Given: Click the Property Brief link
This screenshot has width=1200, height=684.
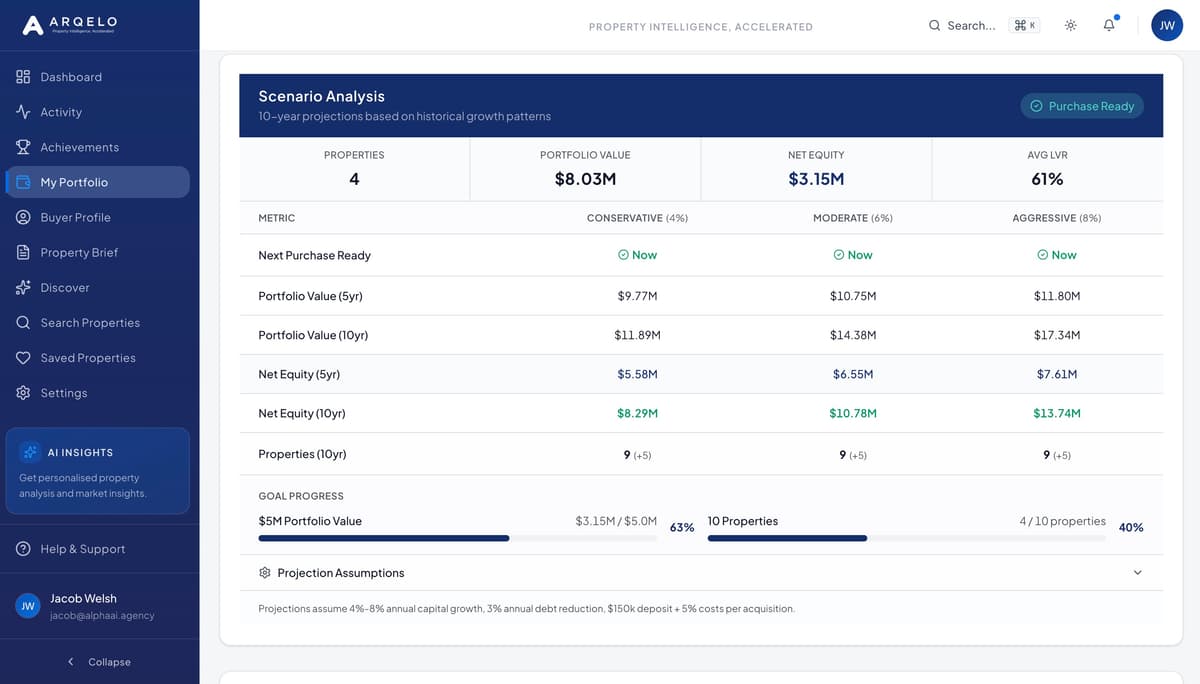Looking at the screenshot, I should [x=76, y=252].
